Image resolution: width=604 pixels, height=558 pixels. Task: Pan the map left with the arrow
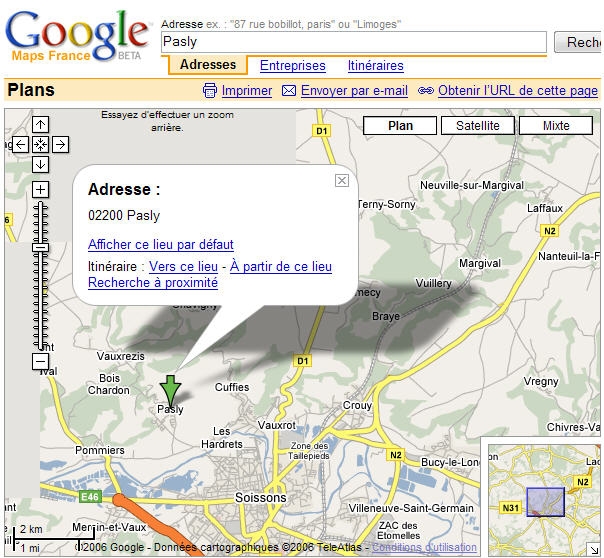20,145
